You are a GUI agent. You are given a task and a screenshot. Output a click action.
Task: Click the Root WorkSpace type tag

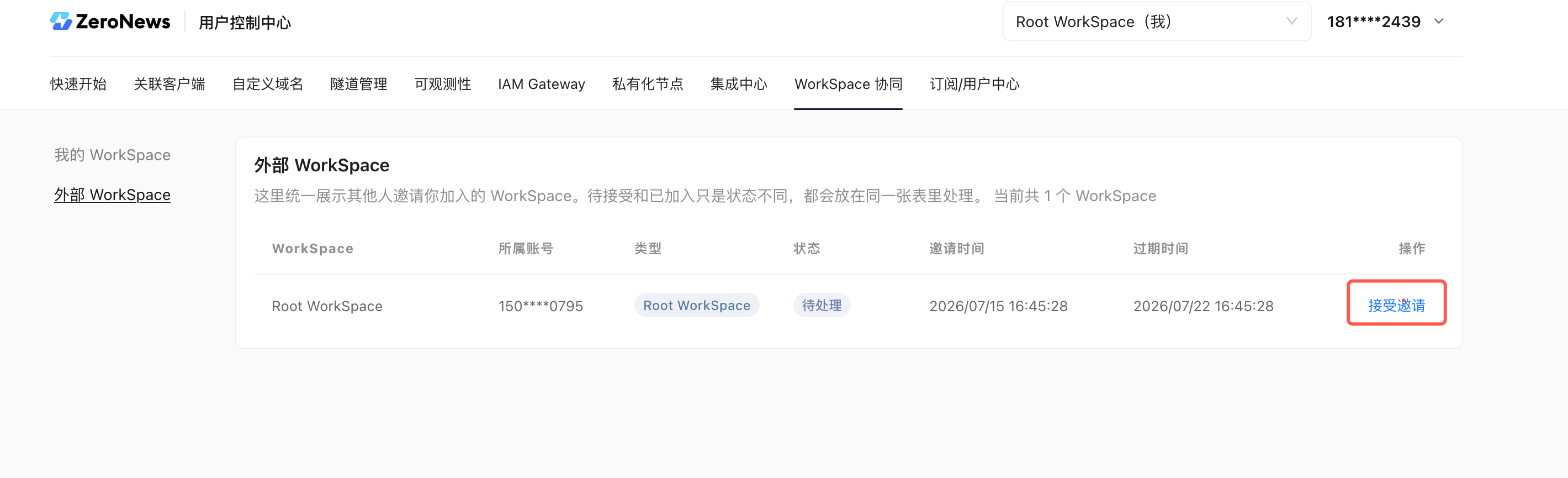697,305
